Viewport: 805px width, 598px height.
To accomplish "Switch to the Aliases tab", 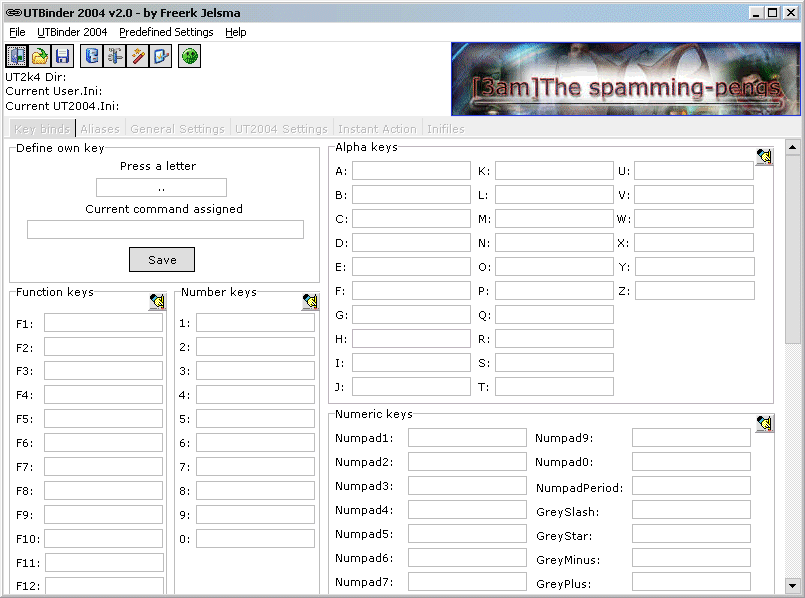I will (x=100, y=129).
